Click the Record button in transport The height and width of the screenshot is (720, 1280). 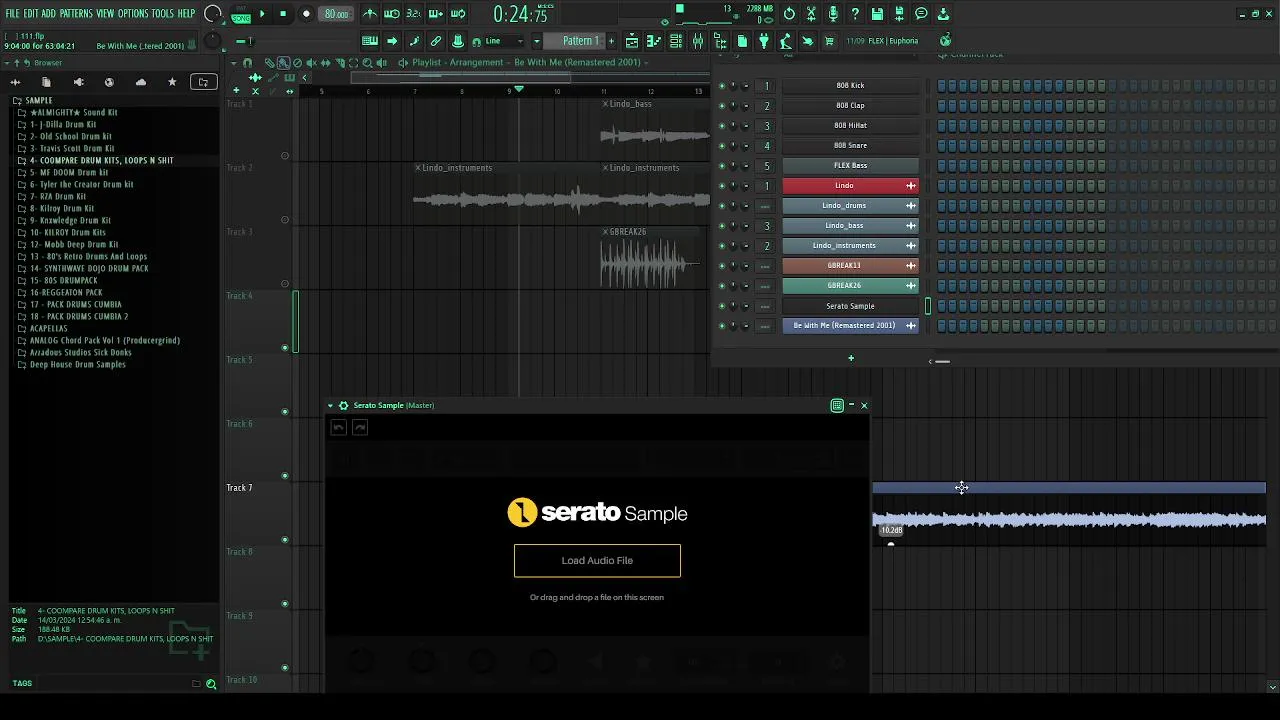click(306, 14)
